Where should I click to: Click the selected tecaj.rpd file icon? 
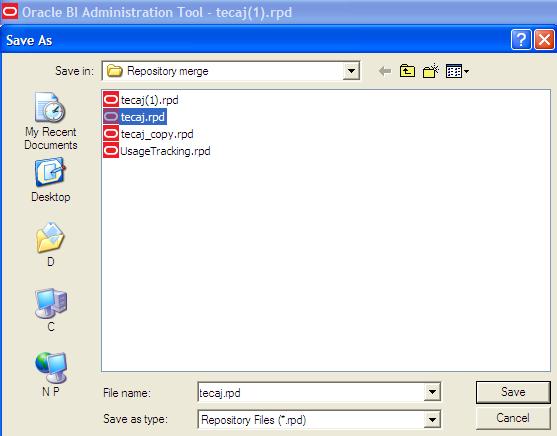point(111,117)
